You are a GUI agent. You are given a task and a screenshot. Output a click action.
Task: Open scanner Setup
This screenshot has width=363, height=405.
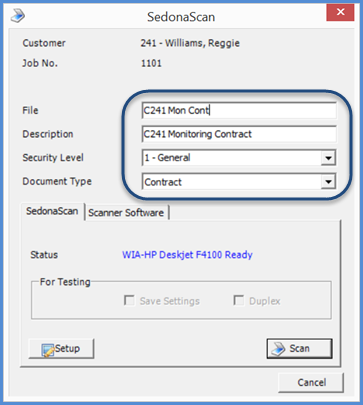61,349
